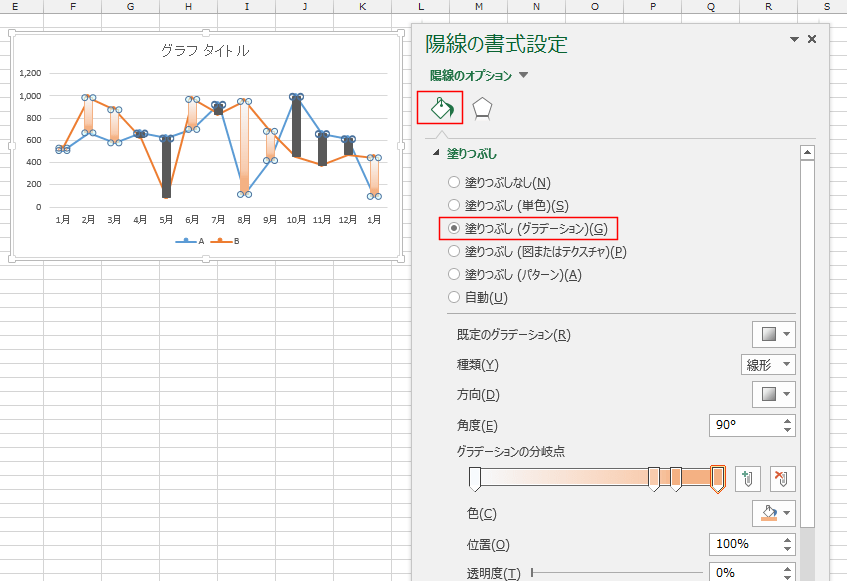Click the 角度 input field showing 90°
The width and height of the screenshot is (847, 581).
745,425
